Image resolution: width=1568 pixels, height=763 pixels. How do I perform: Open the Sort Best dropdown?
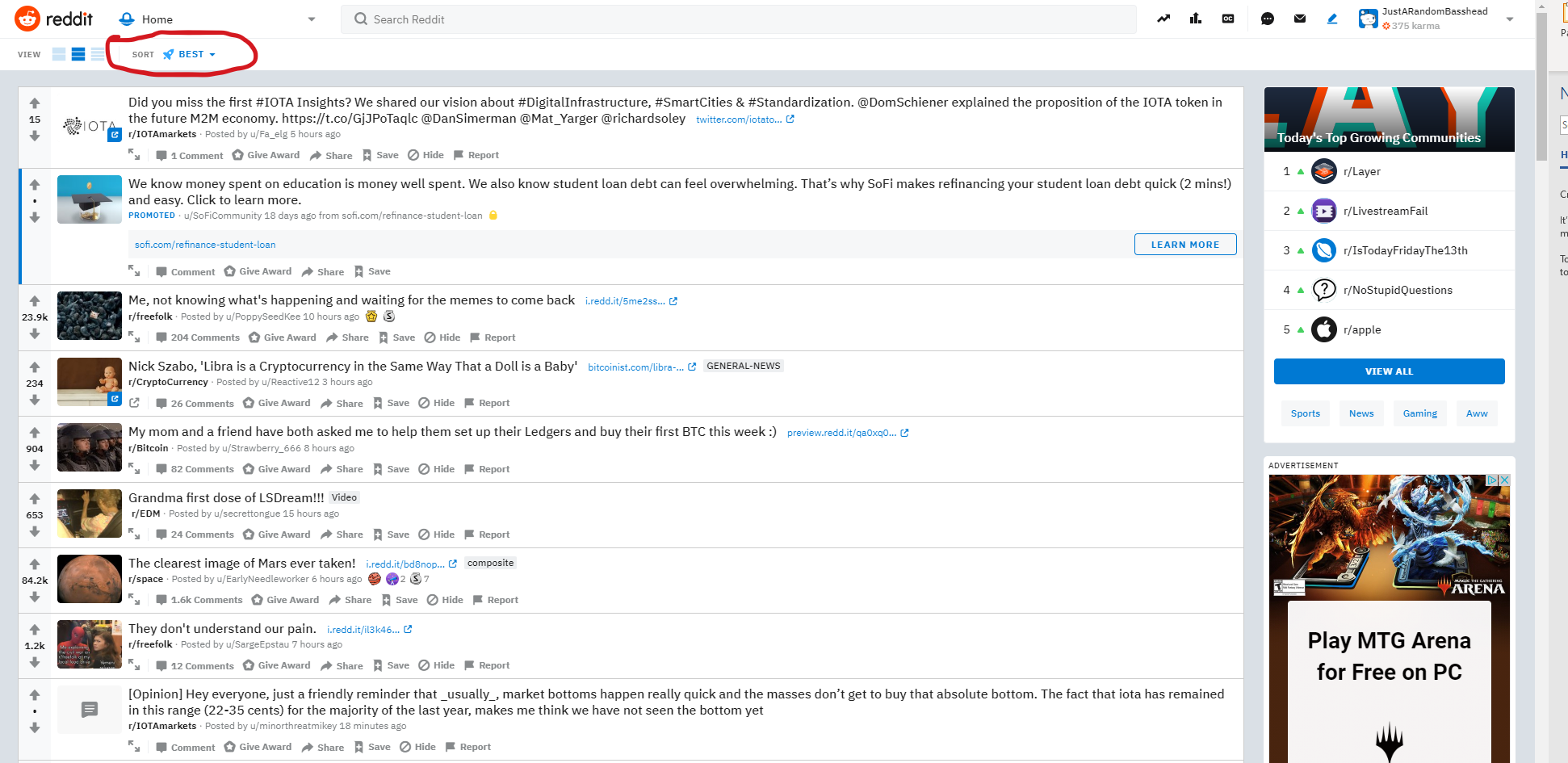(x=190, y=54)
